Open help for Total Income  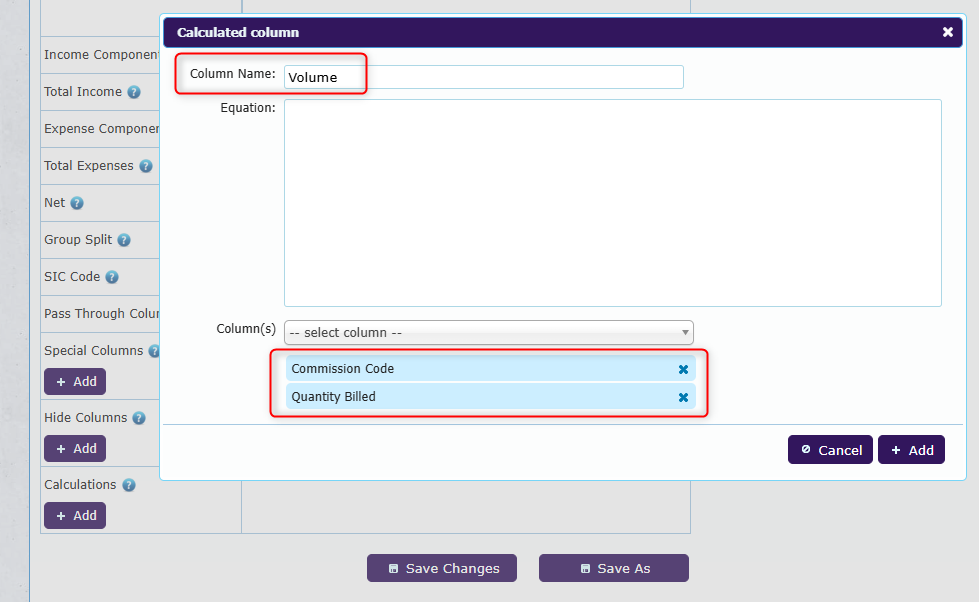coord(134,92)
